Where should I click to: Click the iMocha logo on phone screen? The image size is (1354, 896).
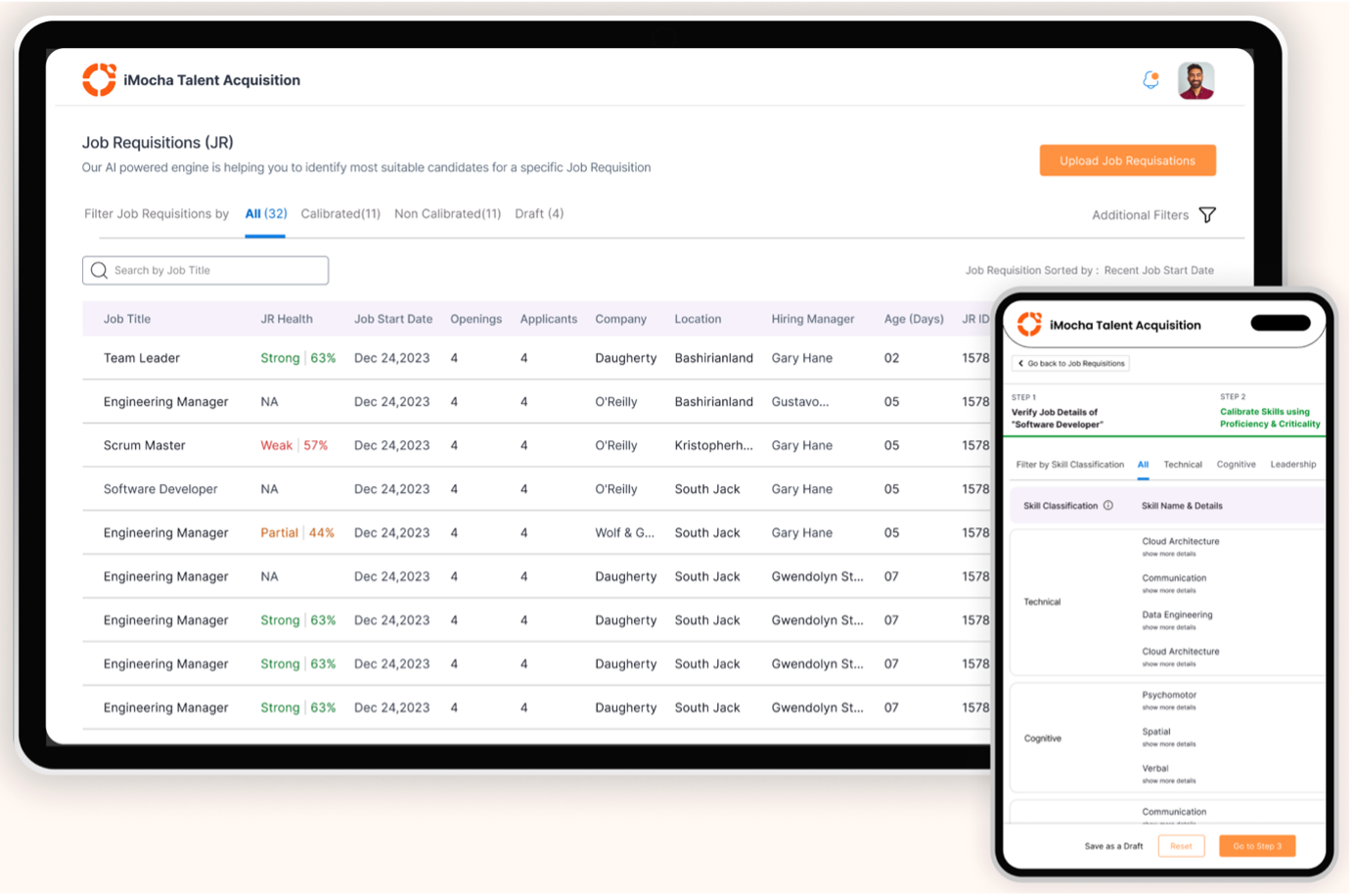pyautogui.click(x=1029, y=325)
